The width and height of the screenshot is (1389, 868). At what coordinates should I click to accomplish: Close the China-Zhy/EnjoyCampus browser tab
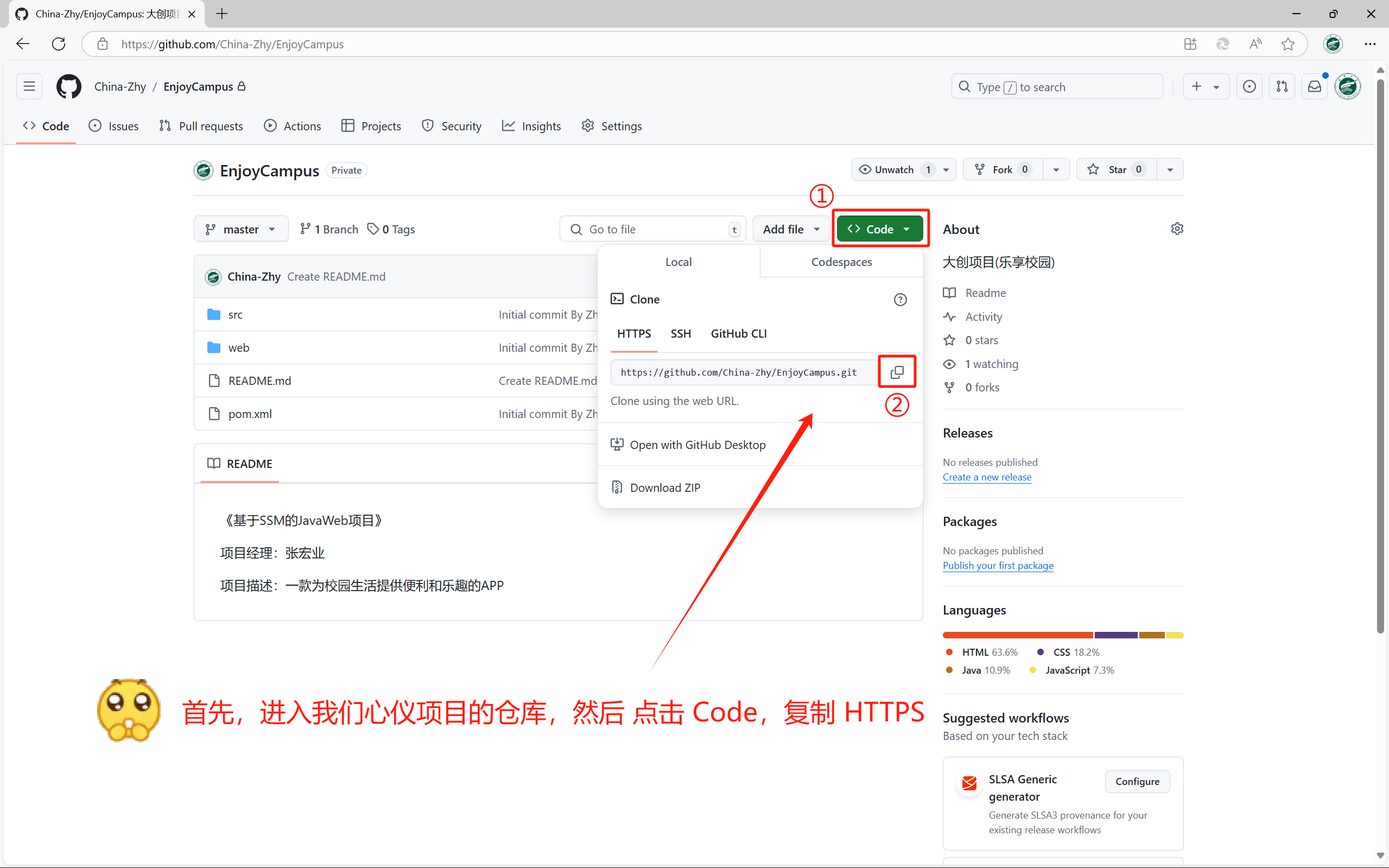(x=192, y=14)
